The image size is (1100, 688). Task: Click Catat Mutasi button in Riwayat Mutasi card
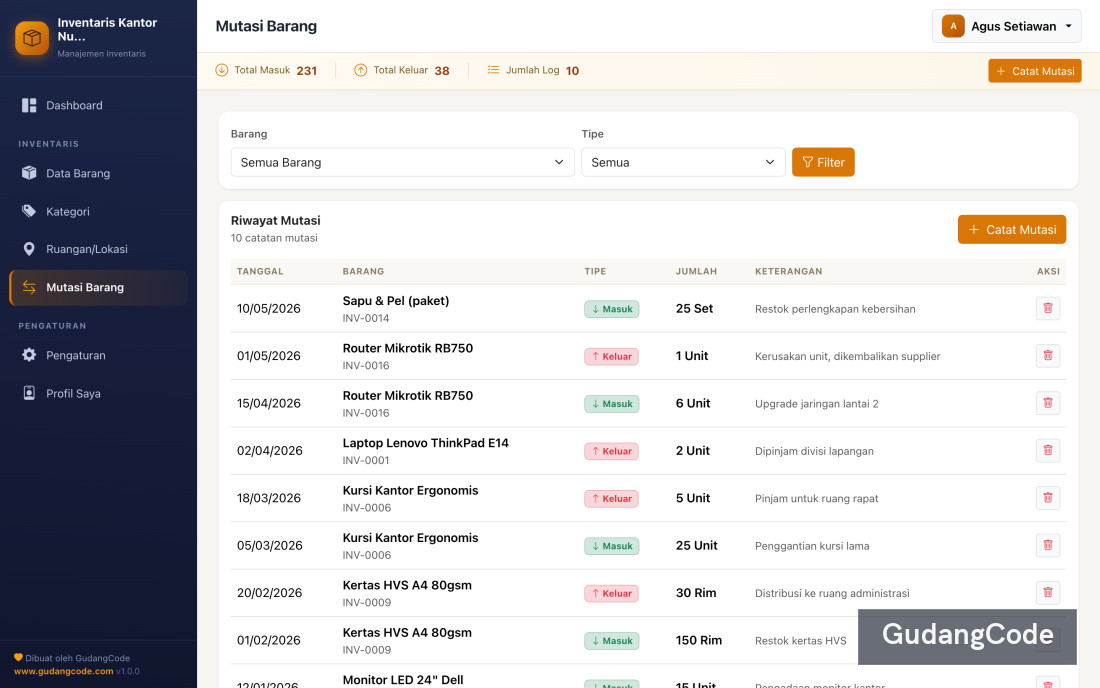click(x=1012, y=229)
